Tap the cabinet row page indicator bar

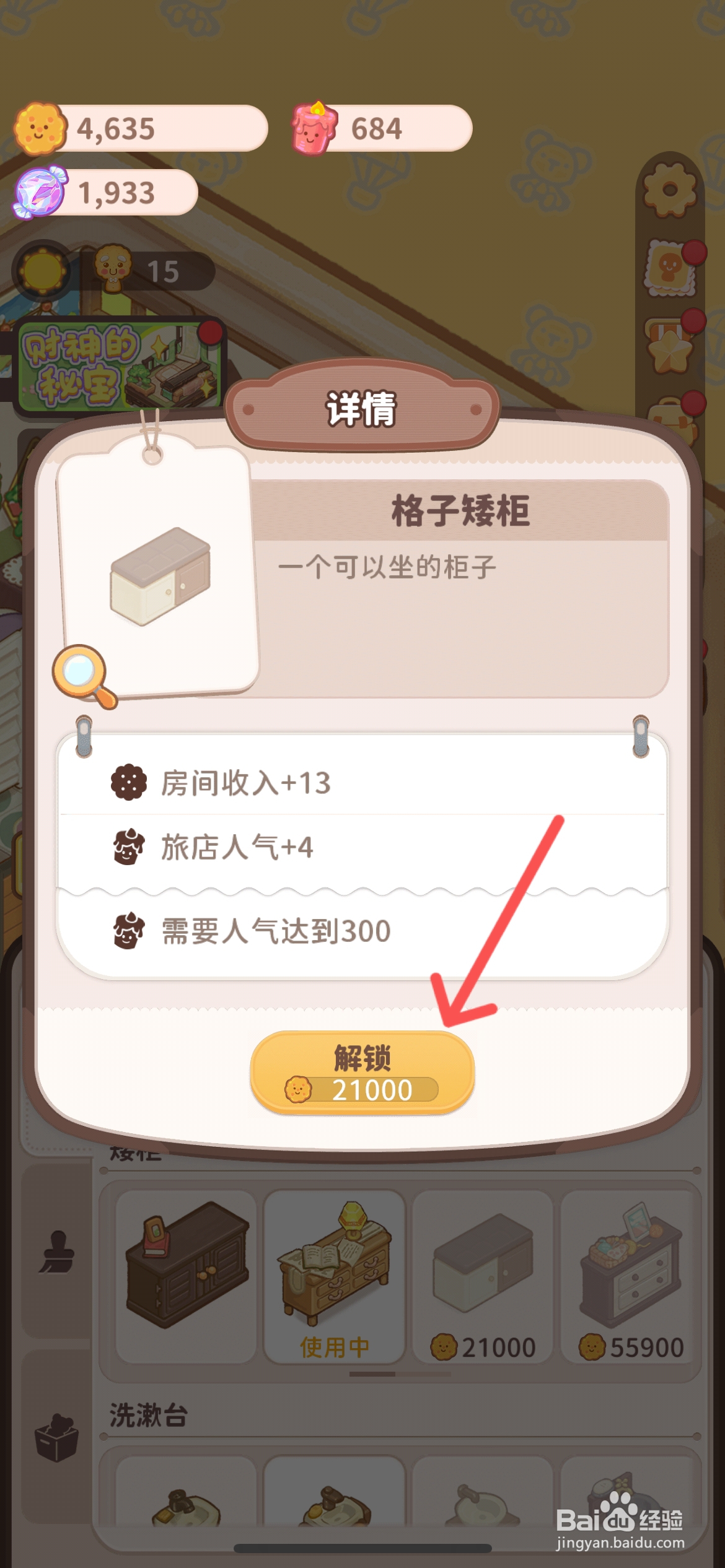click(400, 1374)
